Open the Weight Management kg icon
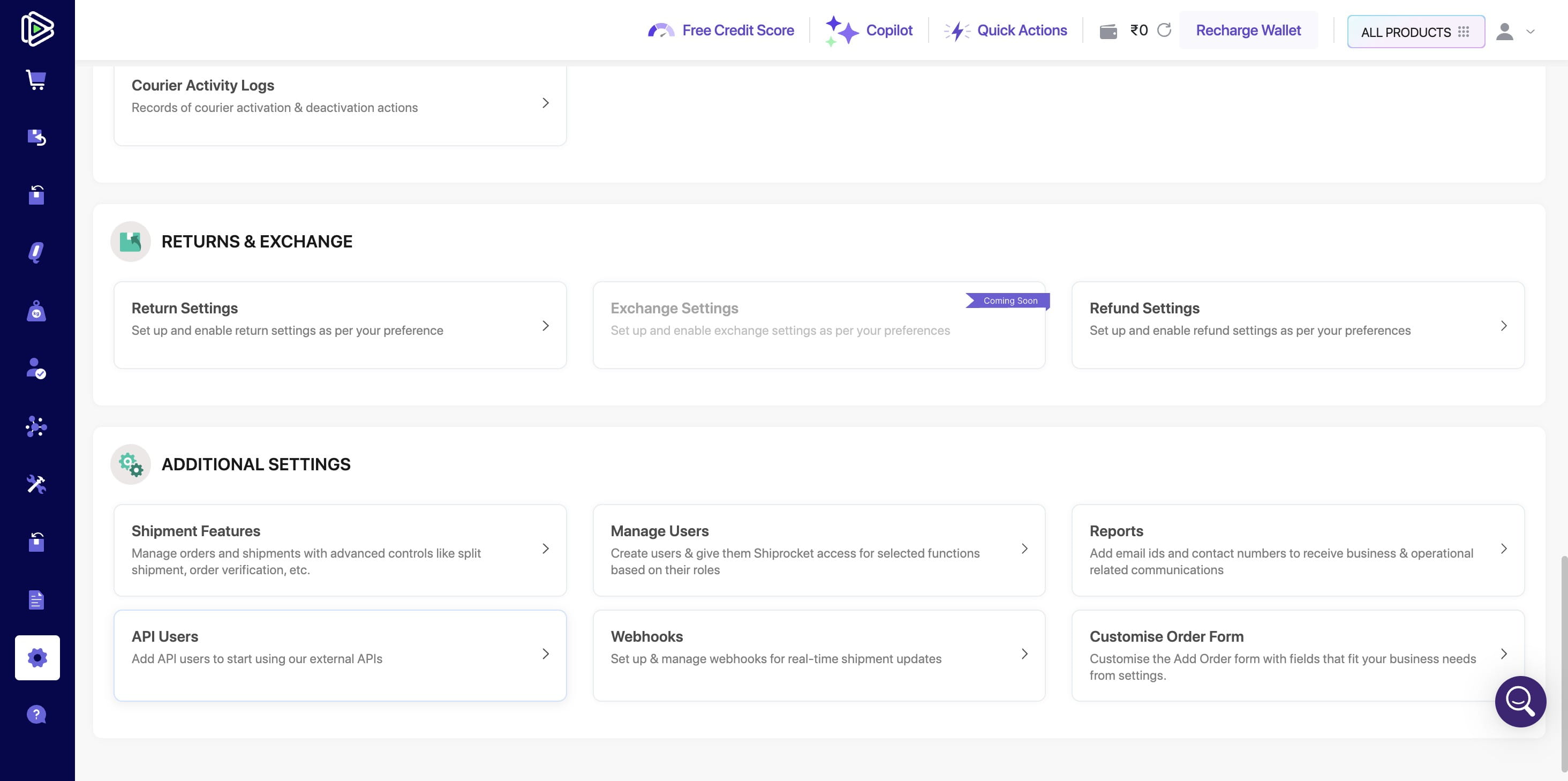 36,311
